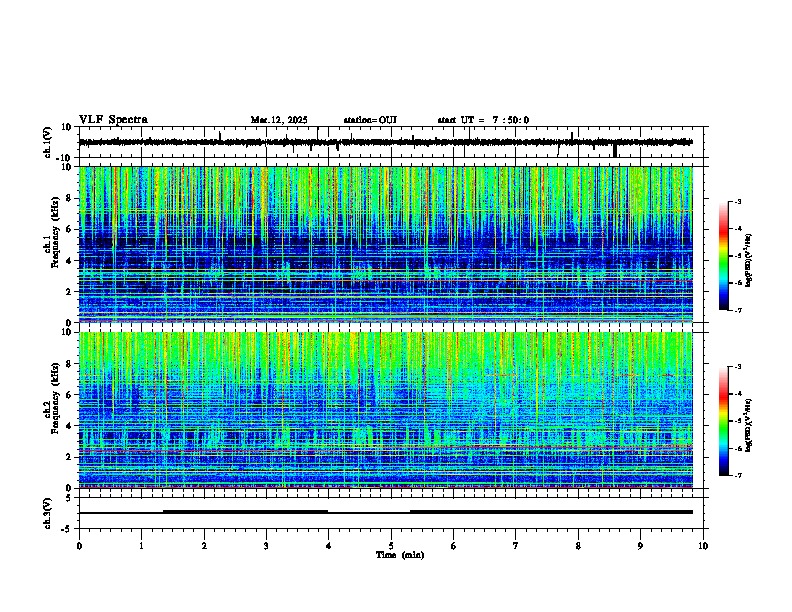Click the "6" kHz tick on ch.2 spectrogram axis

click(x=70, y=394)
